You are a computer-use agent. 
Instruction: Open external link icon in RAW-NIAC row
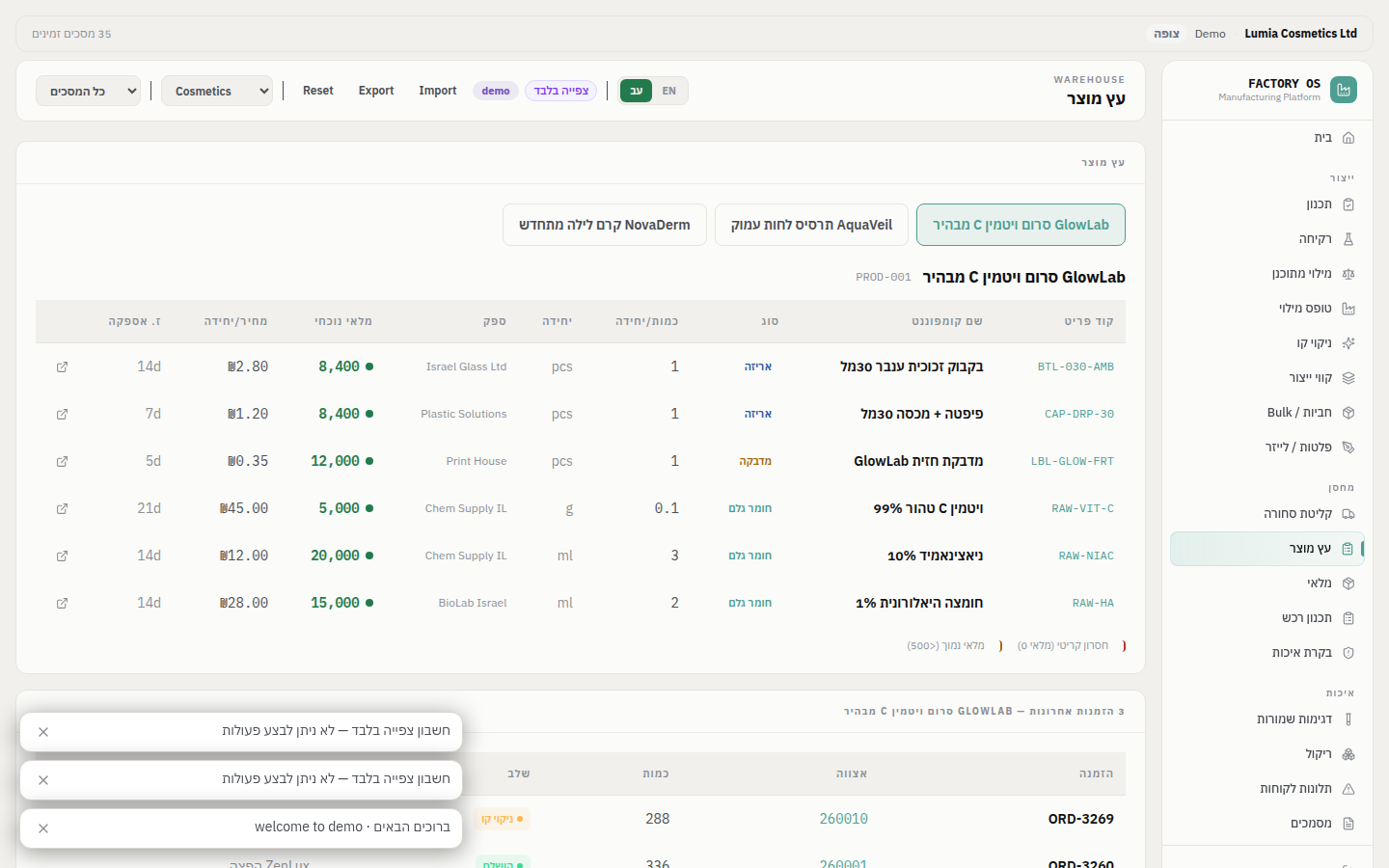pos(62,556)
